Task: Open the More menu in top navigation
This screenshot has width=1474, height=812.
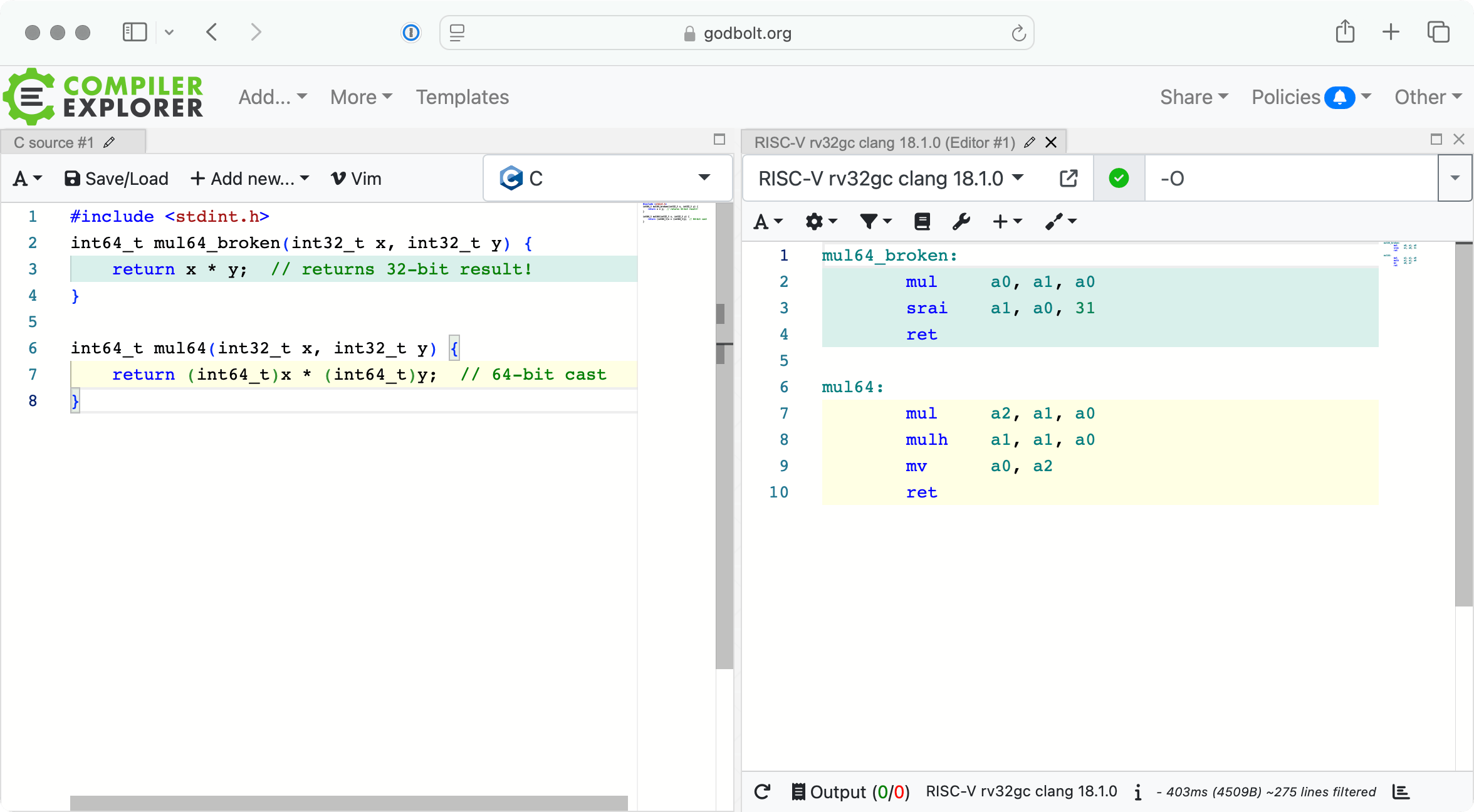Action: tap(360, 97)
